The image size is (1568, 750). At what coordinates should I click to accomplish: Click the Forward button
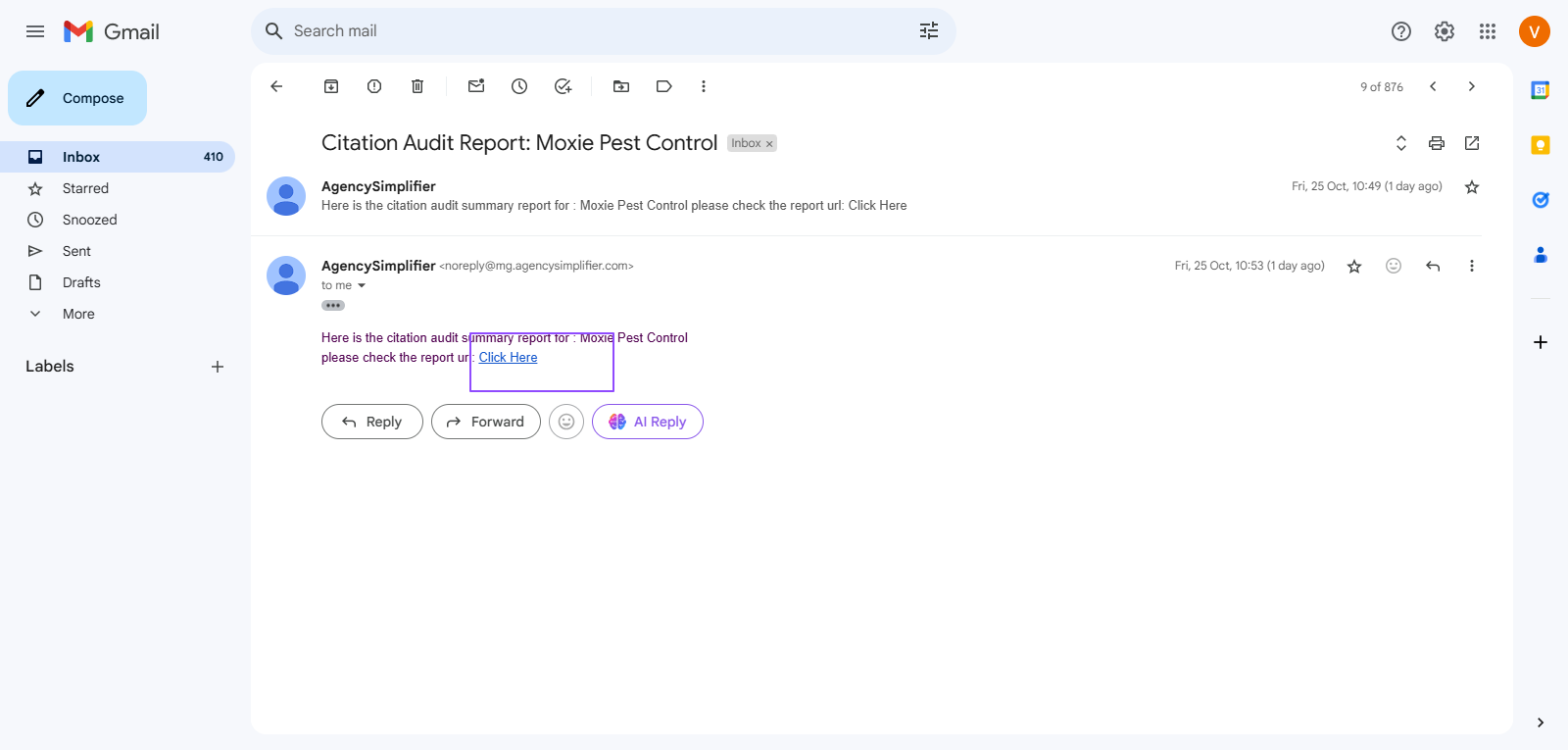[x=486, y=422]
